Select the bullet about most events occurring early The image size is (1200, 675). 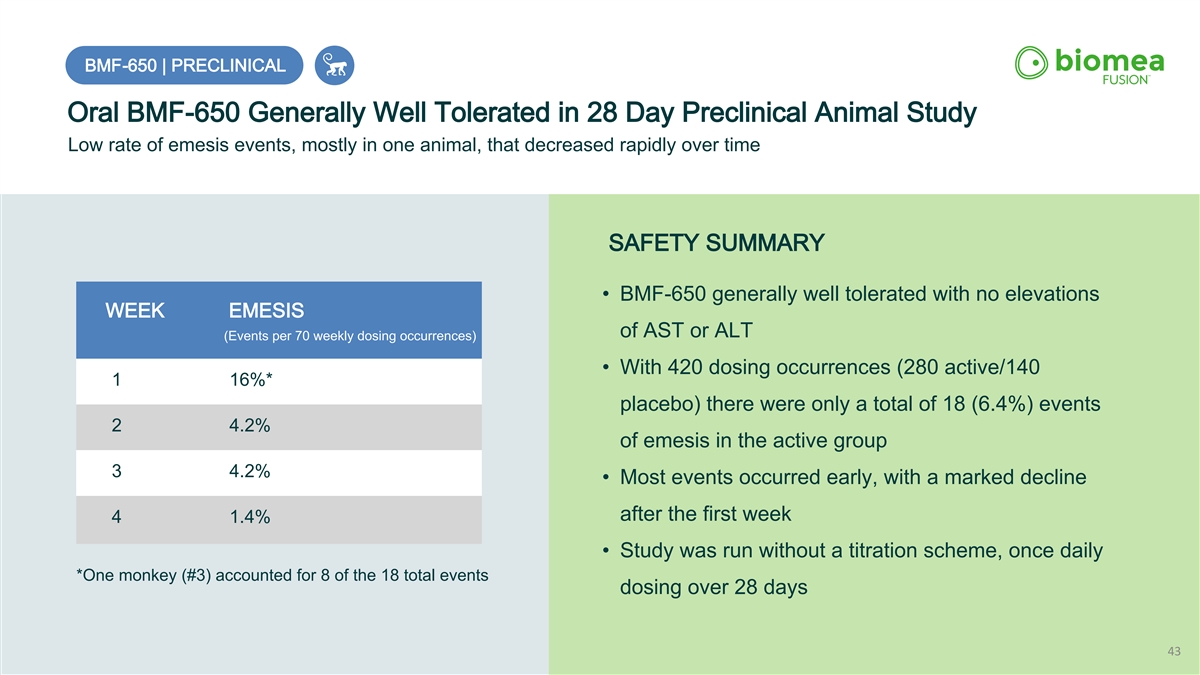coord(850,495)
